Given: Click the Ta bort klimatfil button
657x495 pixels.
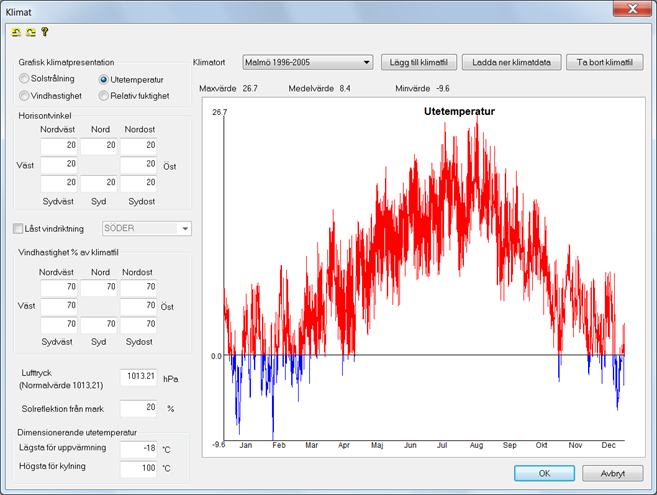Looking at the screenshot, I should [x=605, y=62].
